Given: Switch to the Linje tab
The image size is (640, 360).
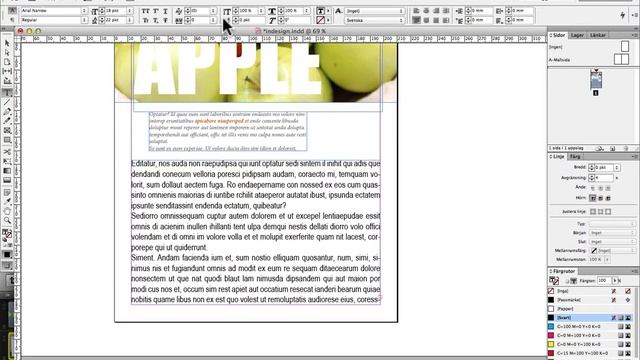Looking at the screenshot, I should point(558,157).
